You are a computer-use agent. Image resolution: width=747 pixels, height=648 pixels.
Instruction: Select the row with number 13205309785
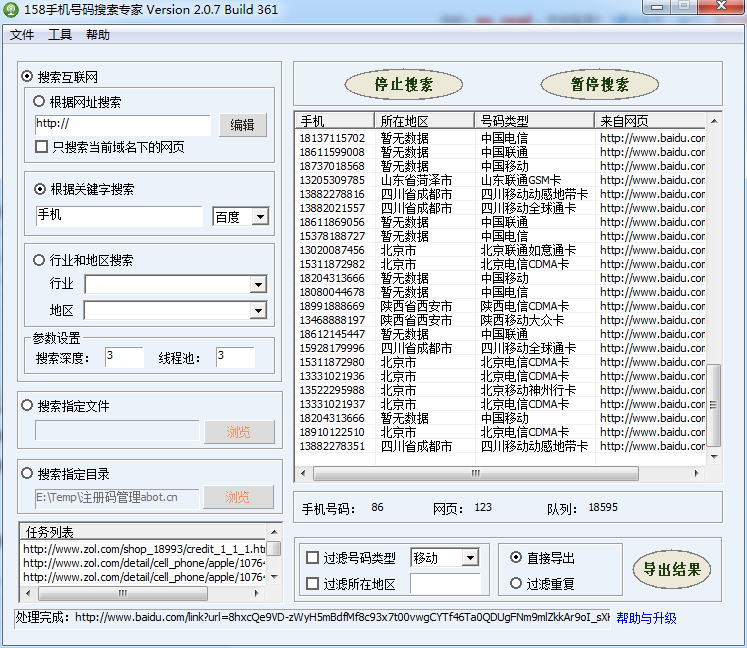pyautogui.click(x=500, y=180)
